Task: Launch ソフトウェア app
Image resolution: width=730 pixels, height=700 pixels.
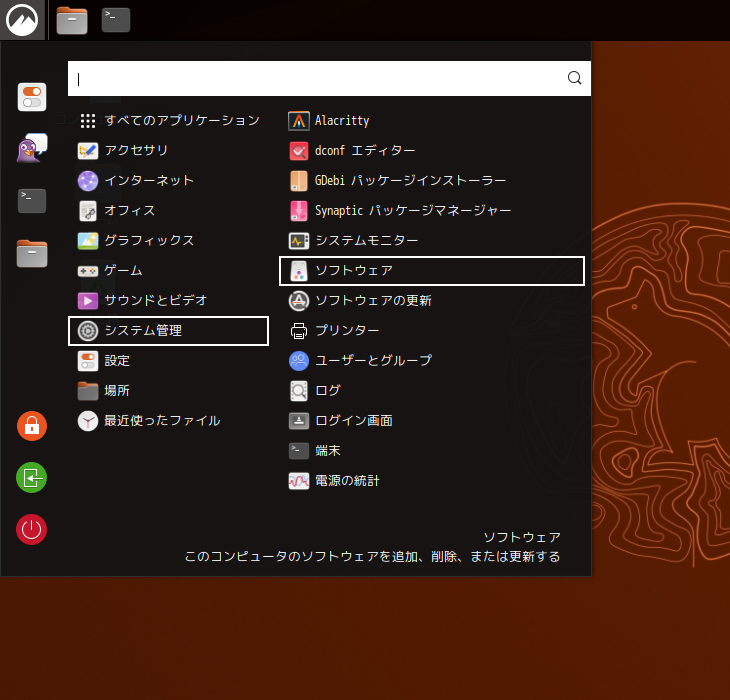Action: [432, 270]
